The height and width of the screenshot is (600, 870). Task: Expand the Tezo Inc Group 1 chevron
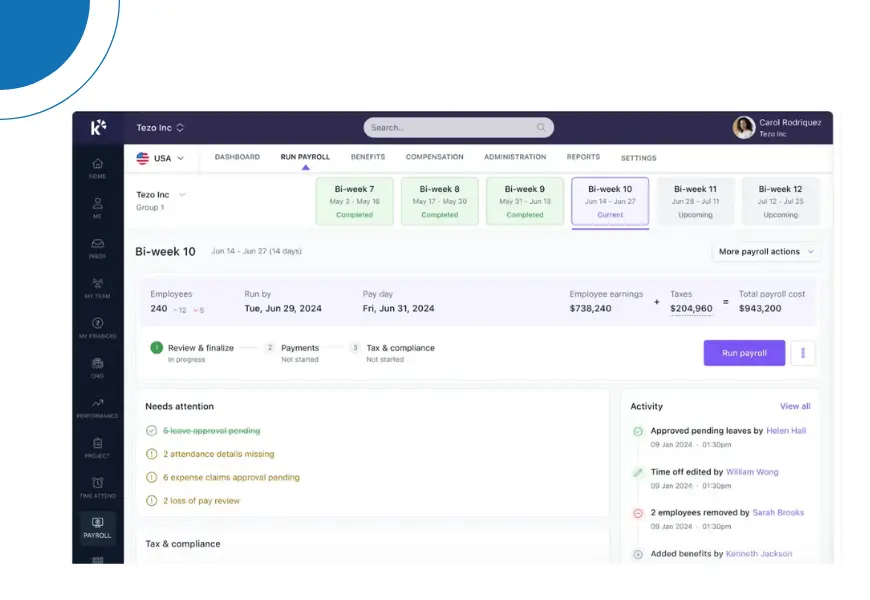[182, 195]
